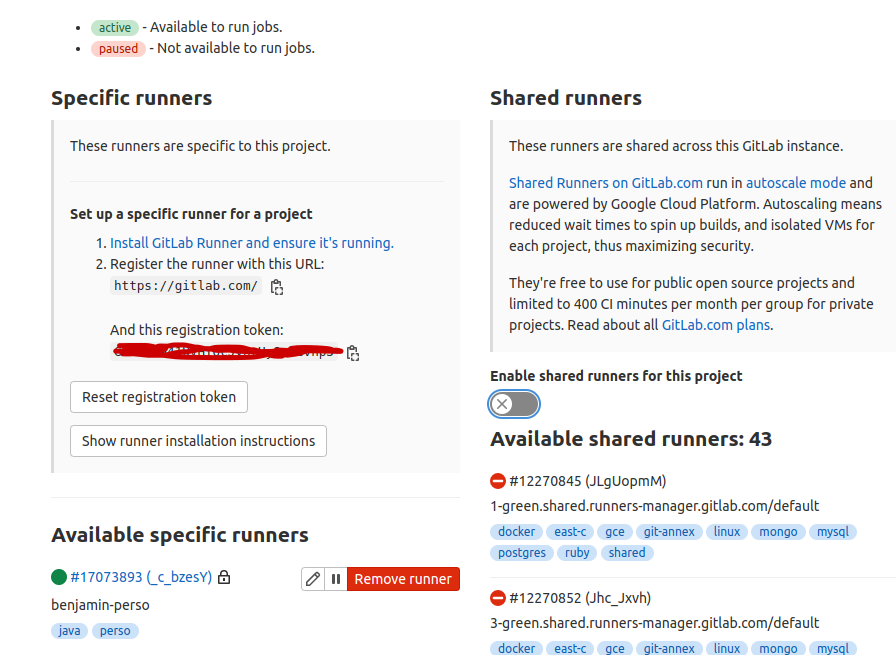Select the shared tag under runner #12270845
The height and width of the screenshot is (655, 896).
point(627,553)
